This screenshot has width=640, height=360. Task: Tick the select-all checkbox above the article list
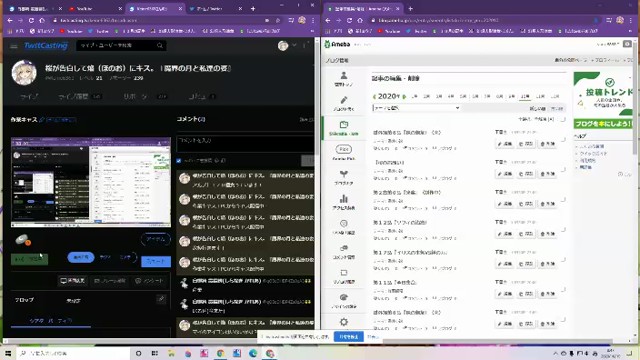tap(563, 119)
